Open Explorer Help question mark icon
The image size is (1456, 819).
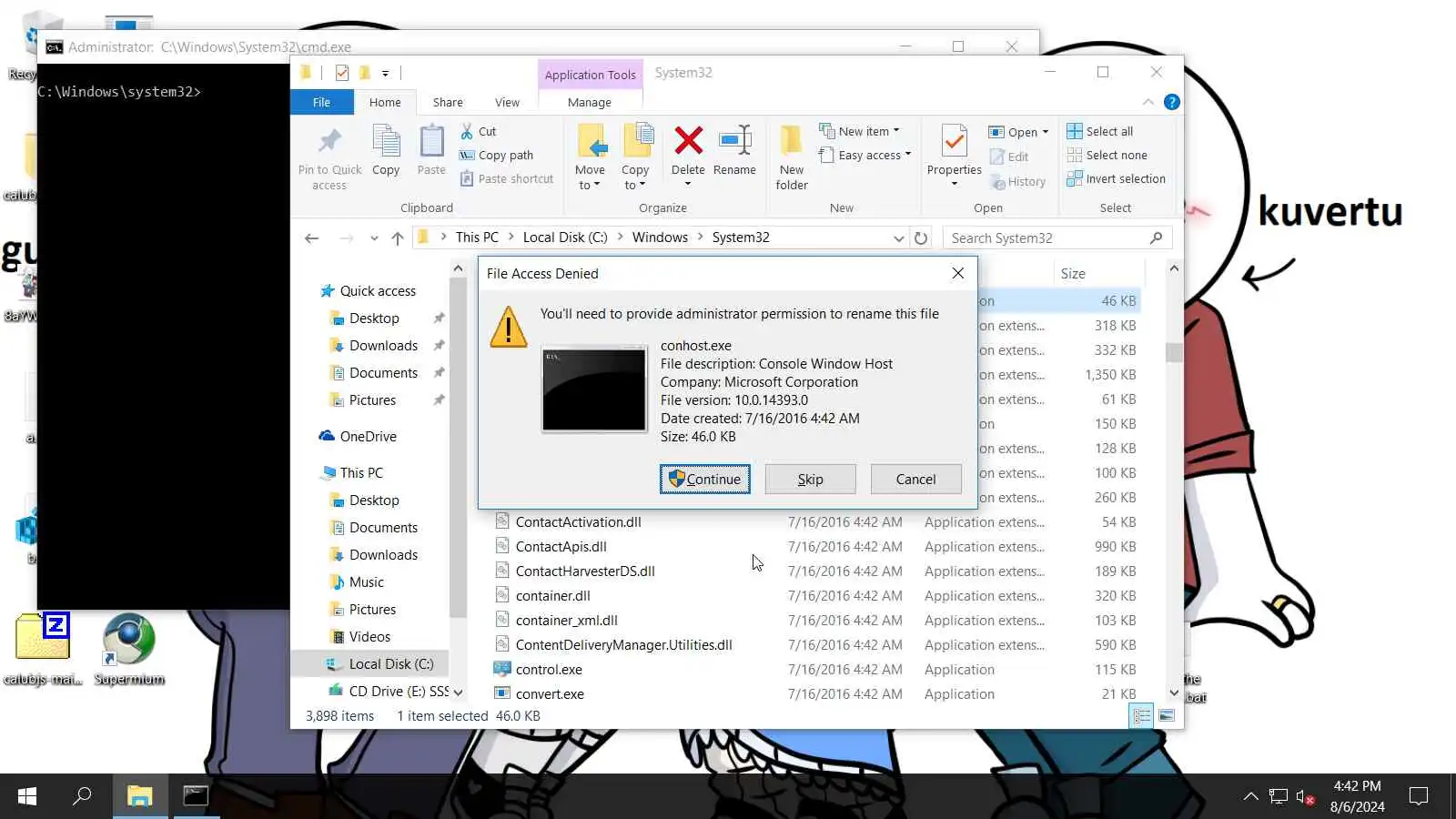point(1172,102)
